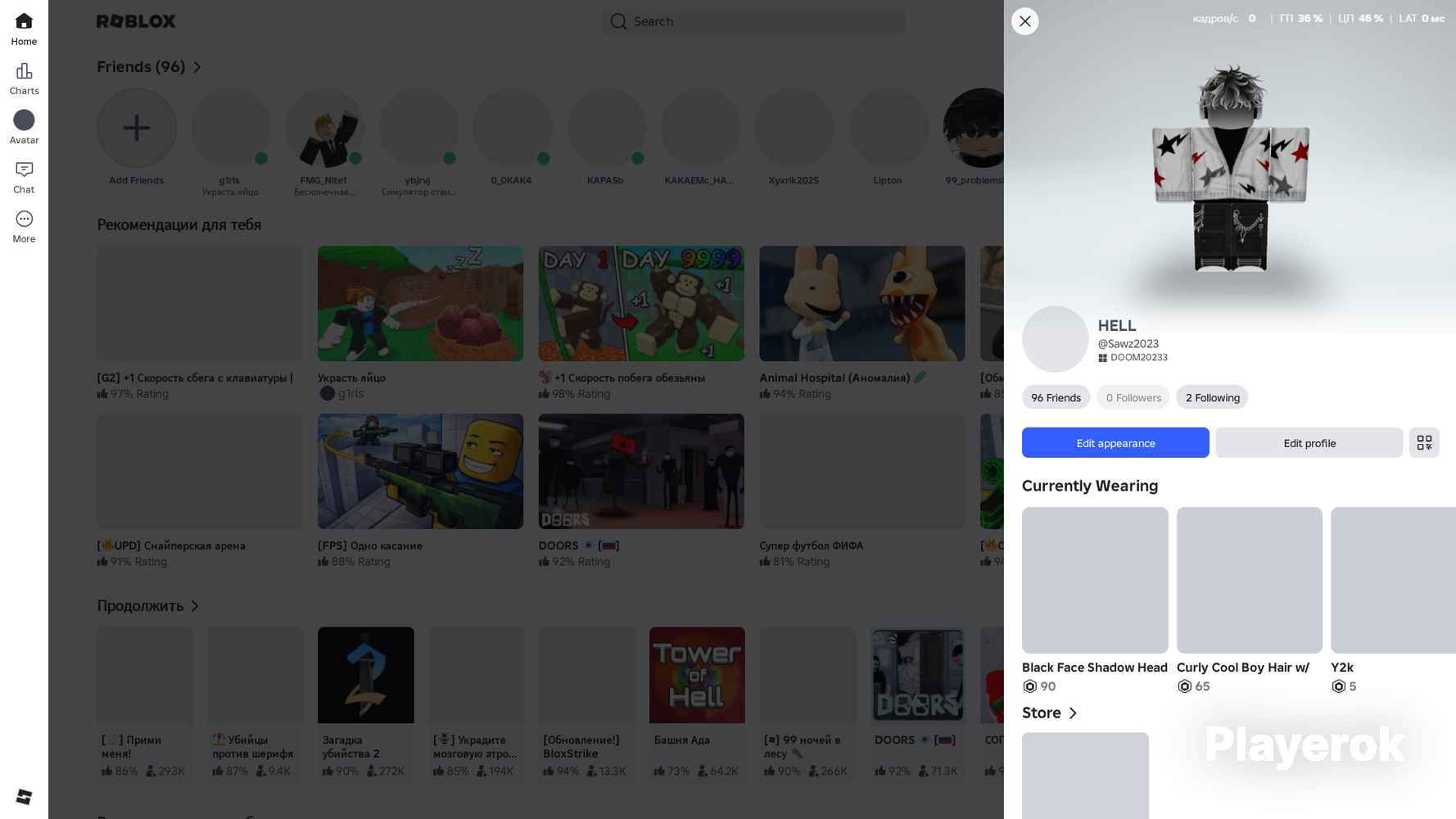Click g1rls creator name under Украсть яйцо
This screenshot has width=1456, height=819.
click(x=350, y=394)
